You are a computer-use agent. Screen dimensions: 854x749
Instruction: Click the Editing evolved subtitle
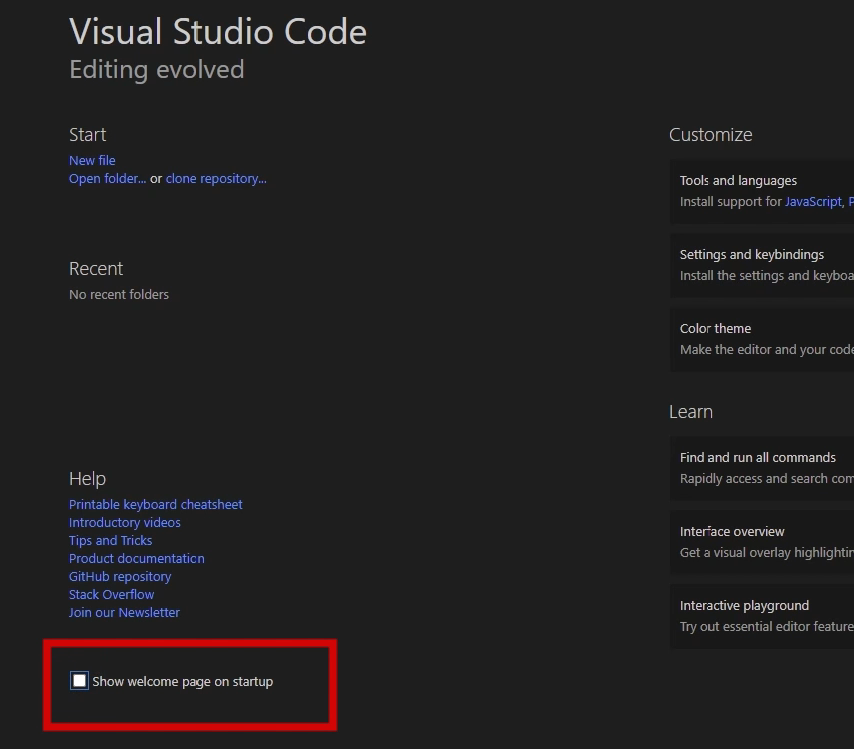[157, 70]
